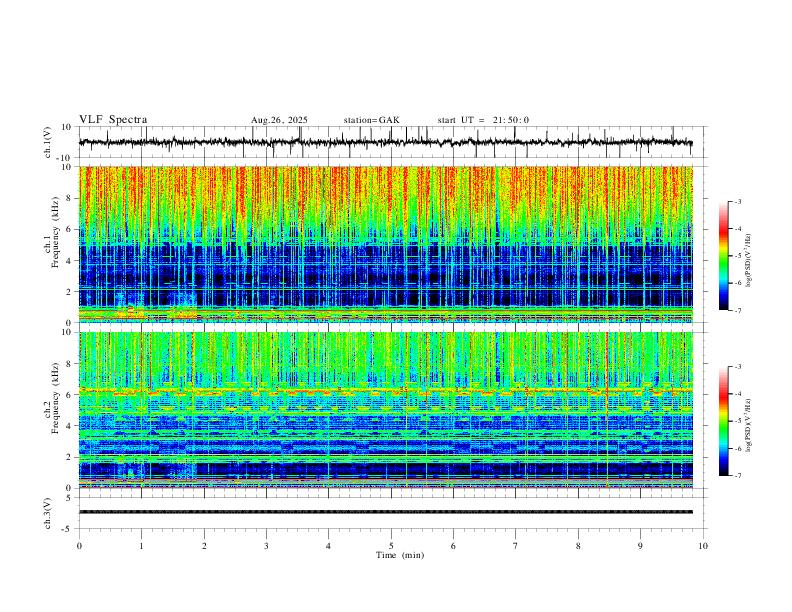Click the ch.3 voltage trace band
Viewport: 792px width, 612px height.
[385, 512]
